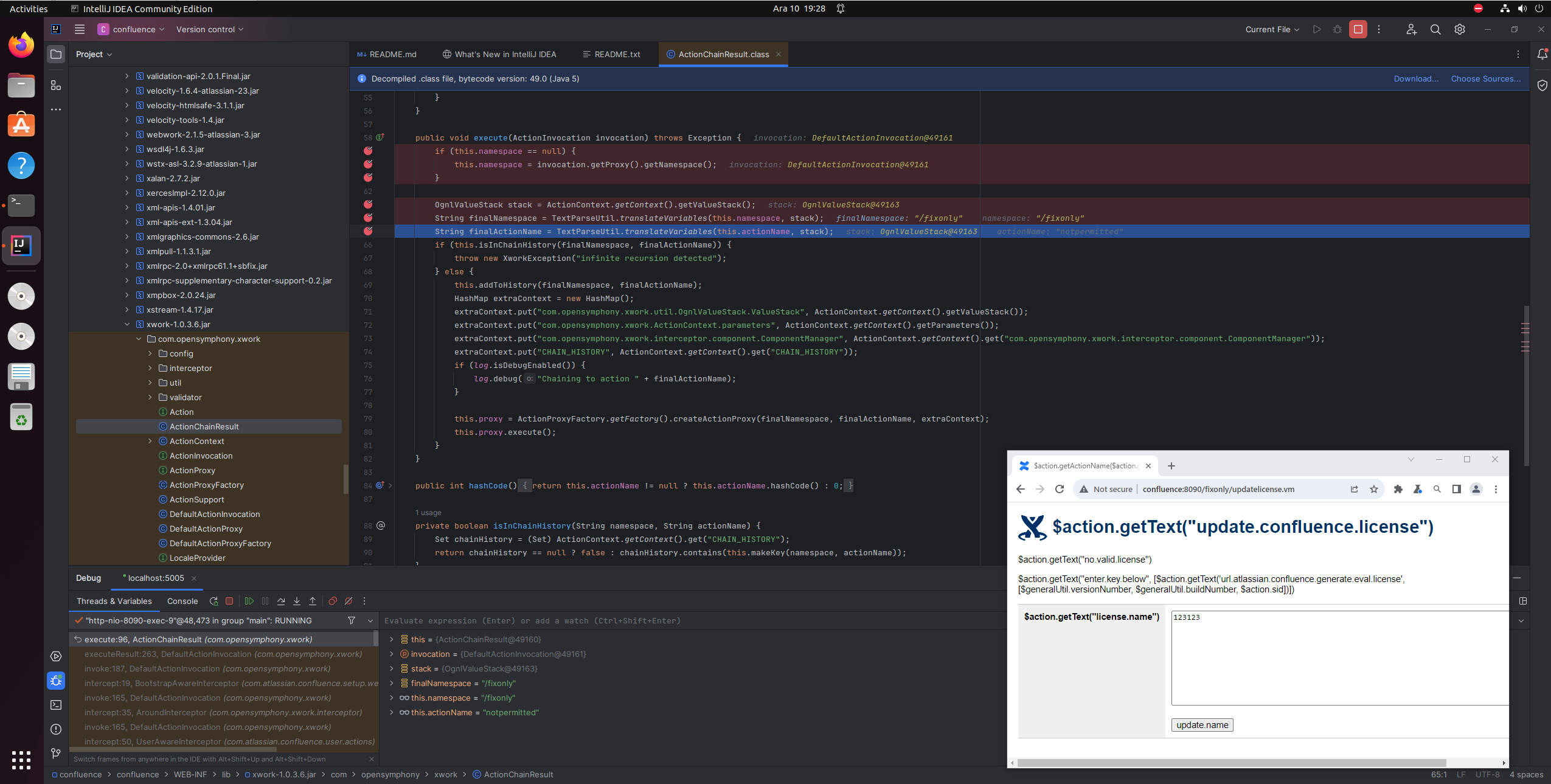Open IDE settings gear in title bar
This screenshot has width=1551, height=784.
[1460, 29]
